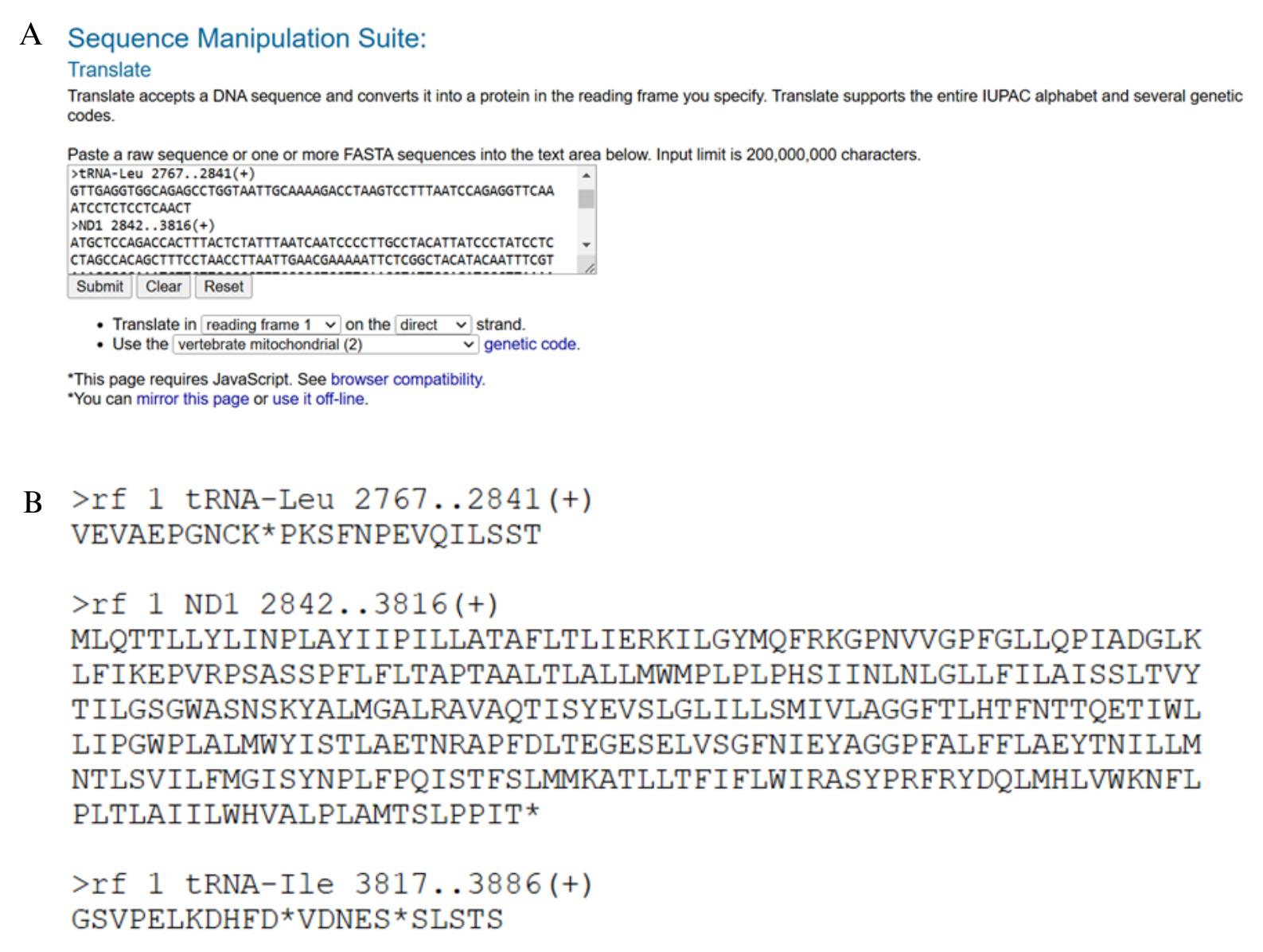Click the tRNA-Leu header line in textarea
This screenshot has width=1263, height=952.
[x=163, y=174]
